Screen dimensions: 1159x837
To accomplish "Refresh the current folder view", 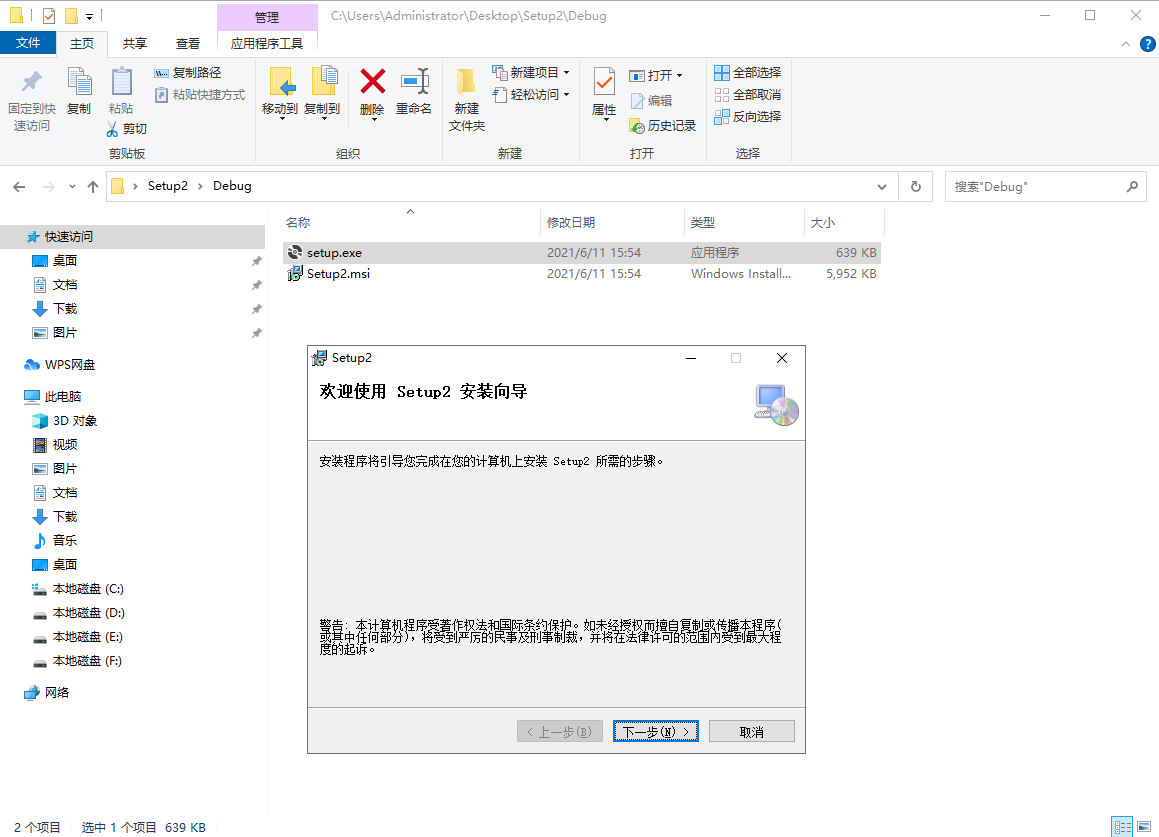I will tap(916, 186).
